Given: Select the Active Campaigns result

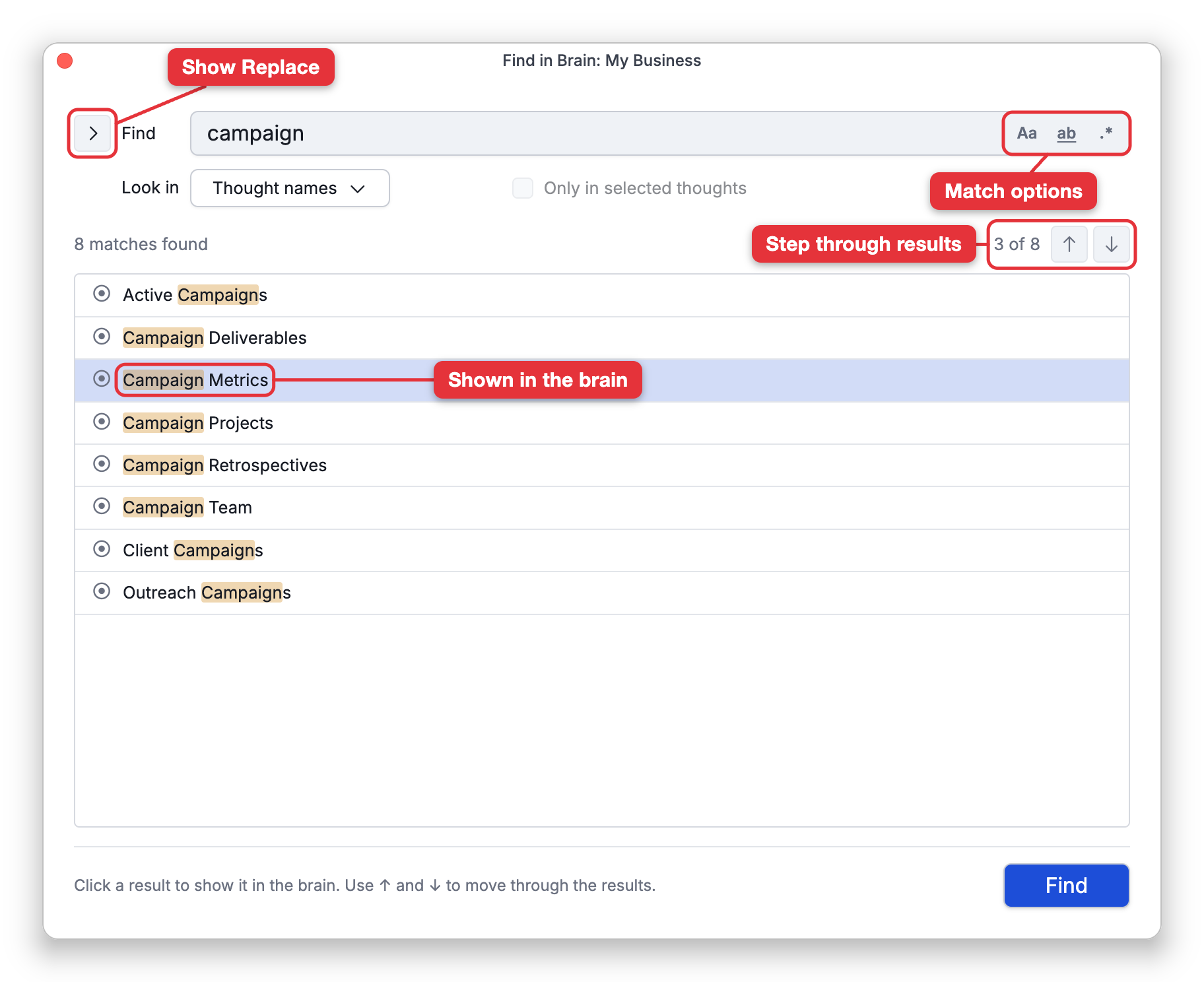Looking at the screenshot, I should tap(602, 295).
